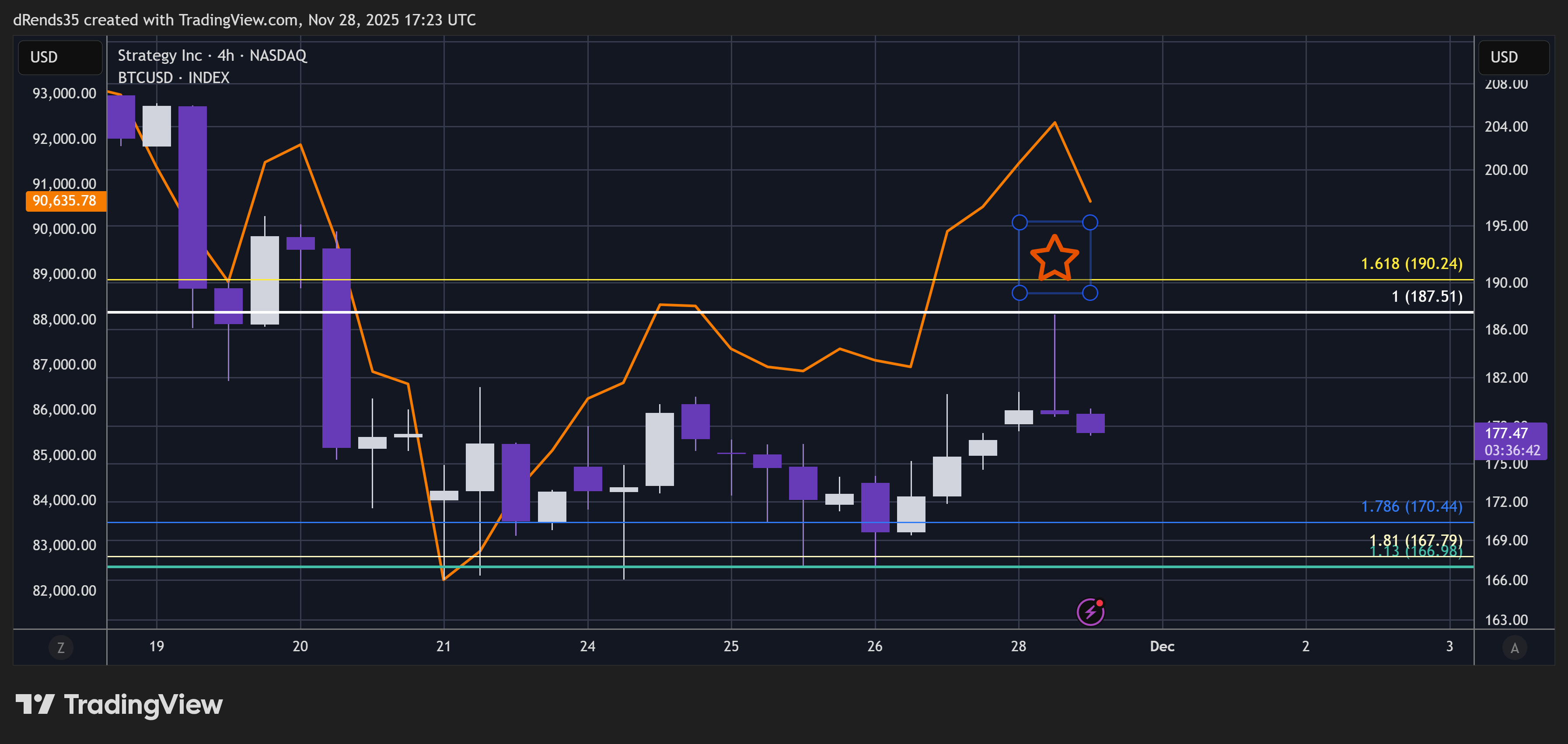Image resolution: width=1568 pixels, height=744 pixels.
Task: Click the orange star drawing on chart
Action: (1054, 258)
